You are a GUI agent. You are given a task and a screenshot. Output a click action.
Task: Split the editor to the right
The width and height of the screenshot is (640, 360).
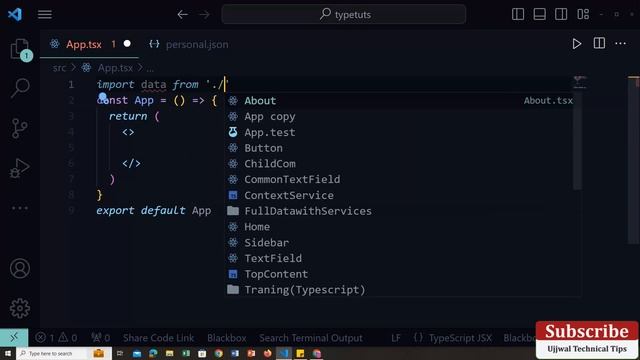(x=599, y=43)
